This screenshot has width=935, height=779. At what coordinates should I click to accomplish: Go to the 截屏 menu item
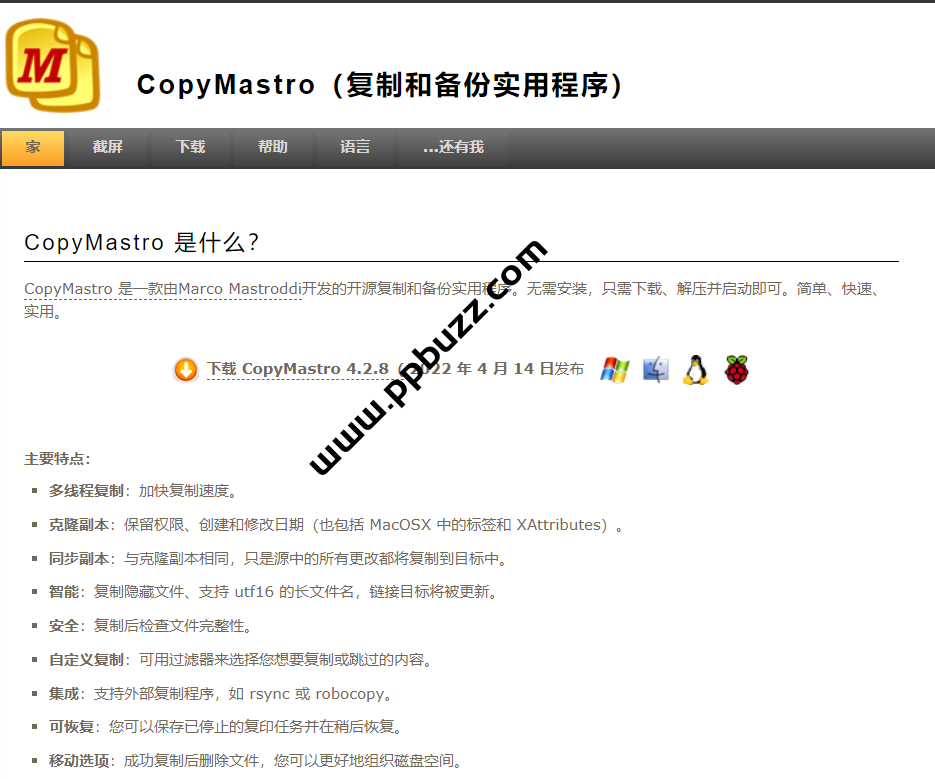[x=107, y=147]
